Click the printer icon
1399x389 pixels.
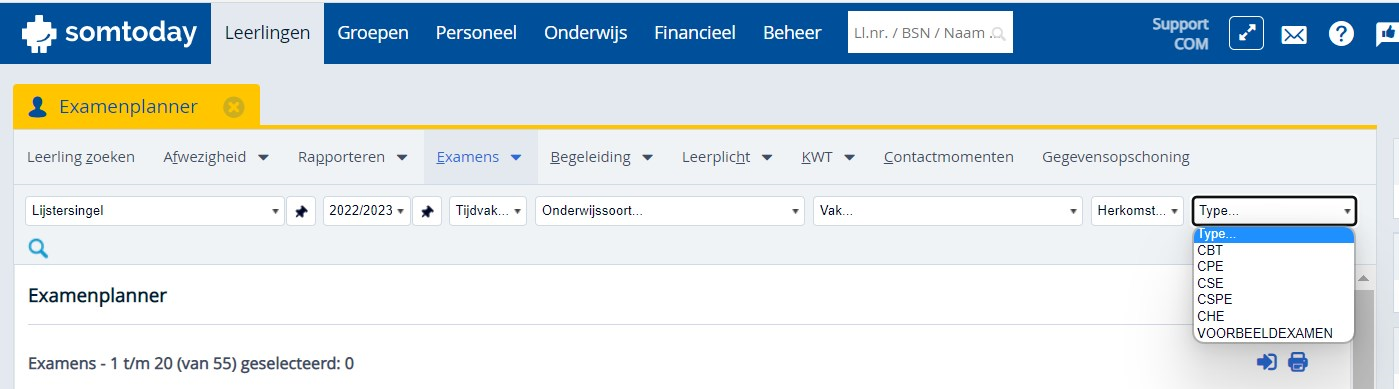tap(1298, 362)
